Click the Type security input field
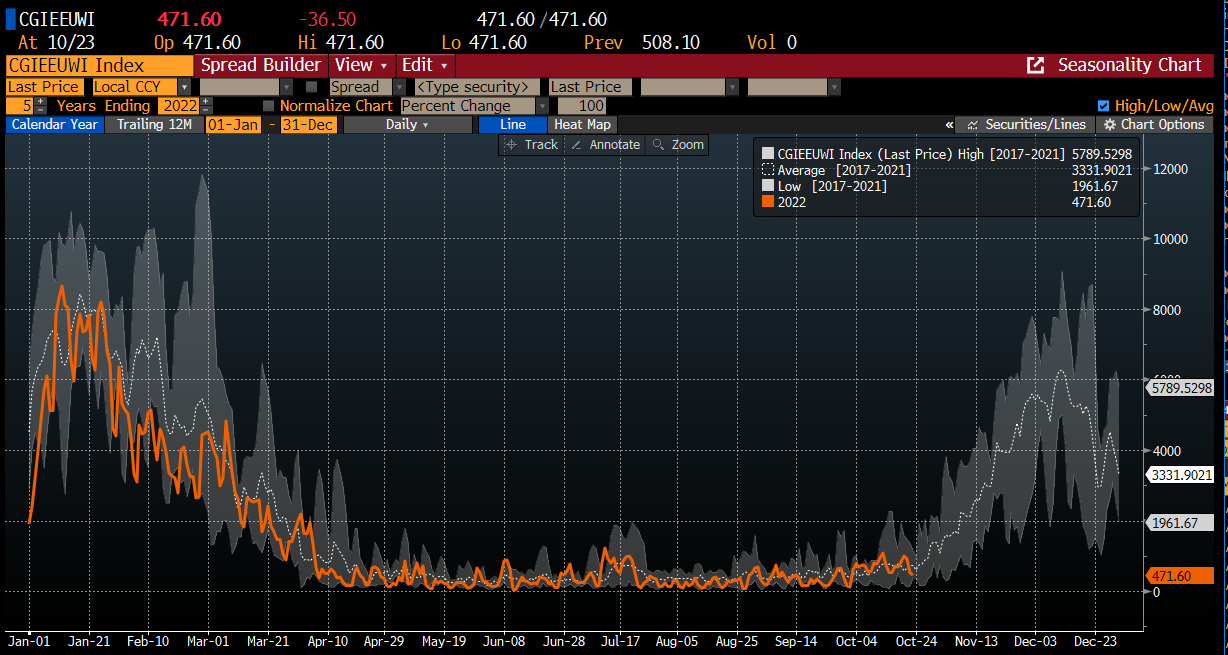Screen dimensions: 1228x655 coord(476,87)
